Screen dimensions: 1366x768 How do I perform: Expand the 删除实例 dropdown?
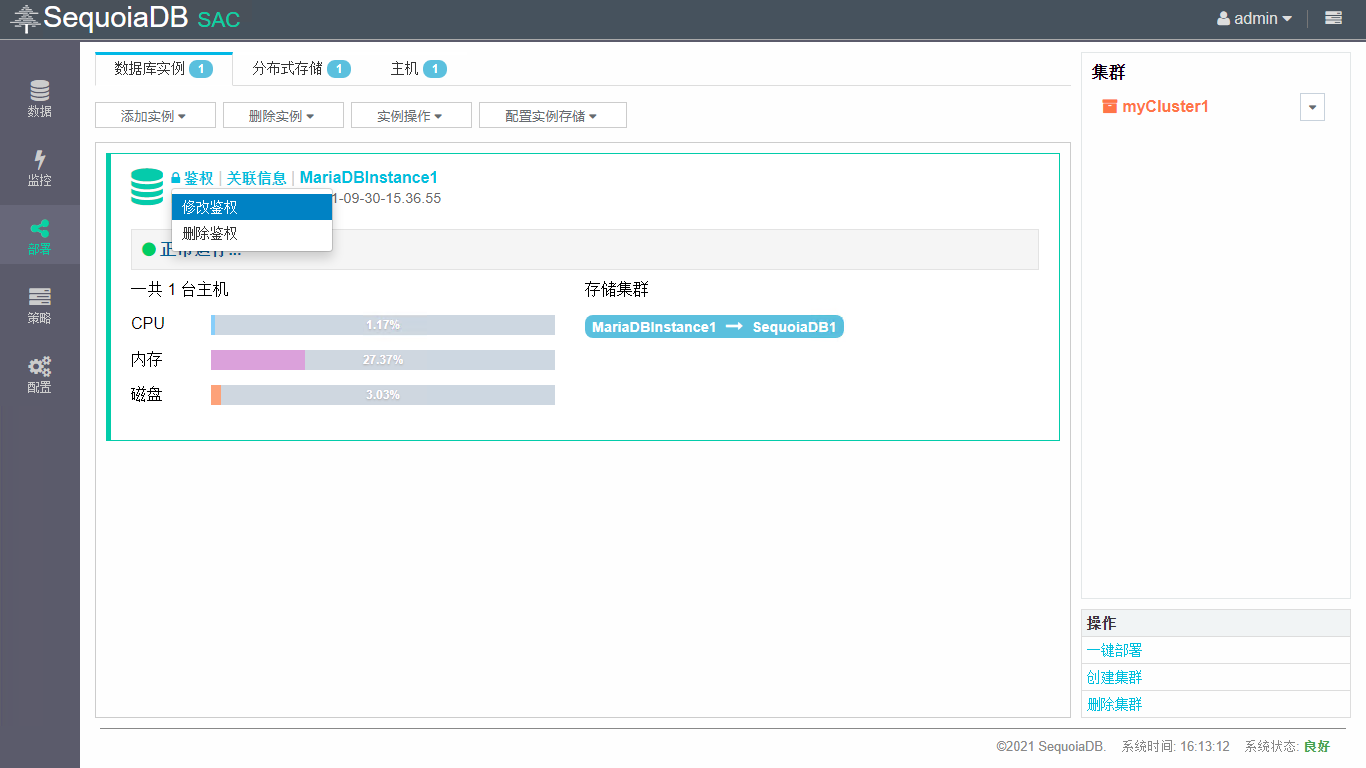click(x=282, y=116)
